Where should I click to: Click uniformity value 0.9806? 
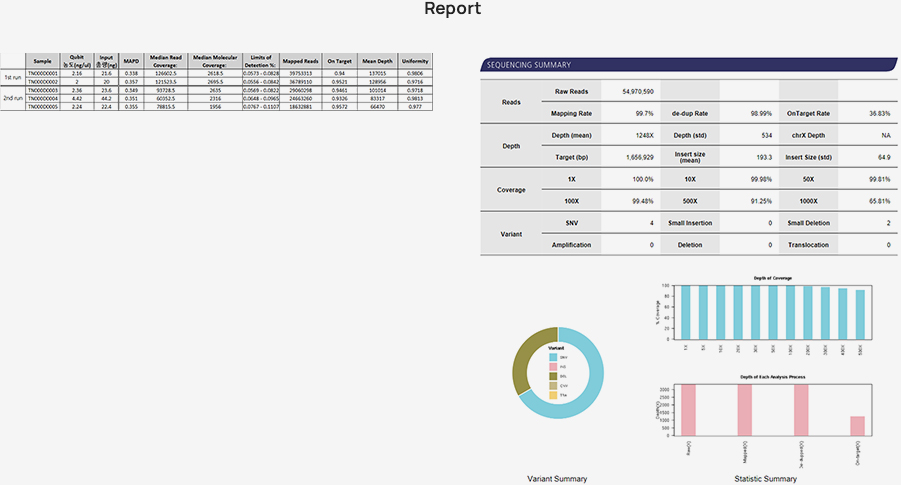click(415, 74)
